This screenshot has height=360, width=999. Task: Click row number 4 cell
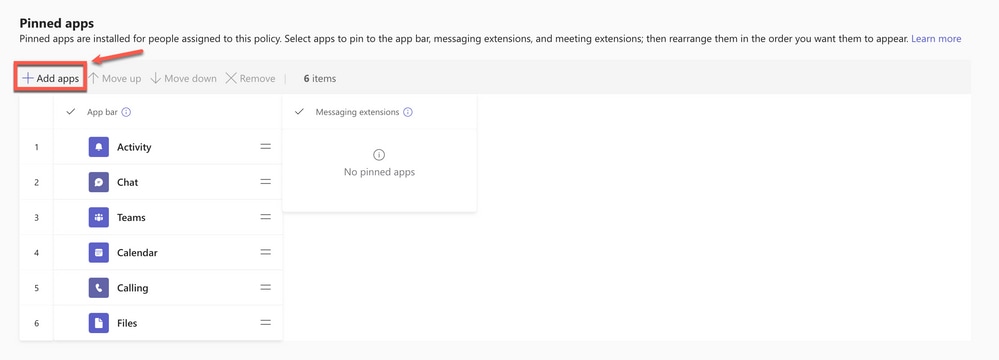36,252
